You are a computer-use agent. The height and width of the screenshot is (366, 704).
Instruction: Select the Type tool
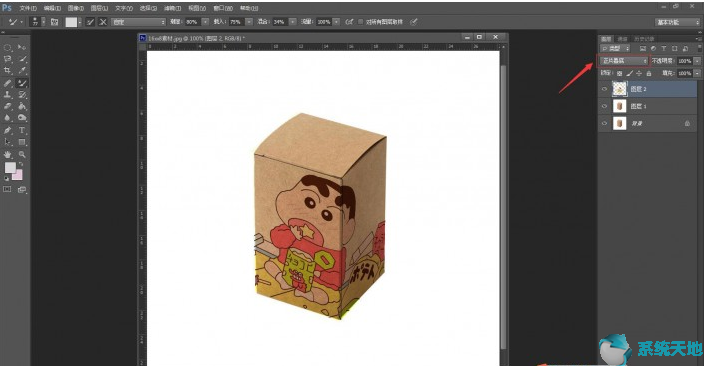coord(22,130)
